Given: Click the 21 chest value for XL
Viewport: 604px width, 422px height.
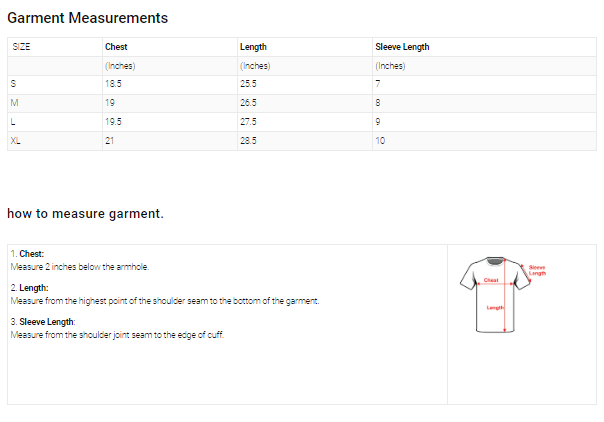Looking at the screenshot, I should click(110, 141).
